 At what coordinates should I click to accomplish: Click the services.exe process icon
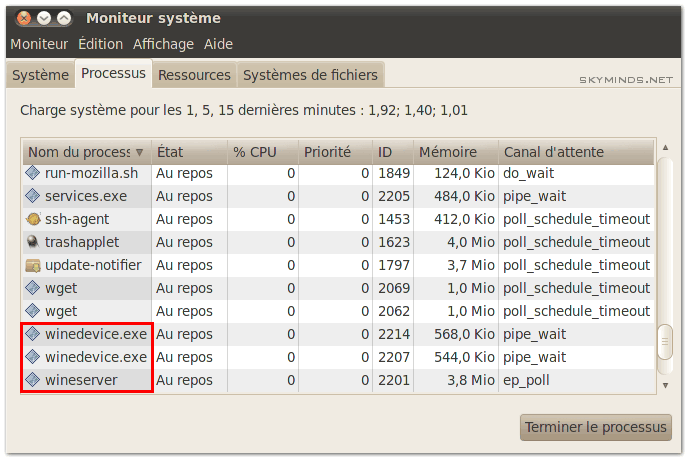coord(32,196)
